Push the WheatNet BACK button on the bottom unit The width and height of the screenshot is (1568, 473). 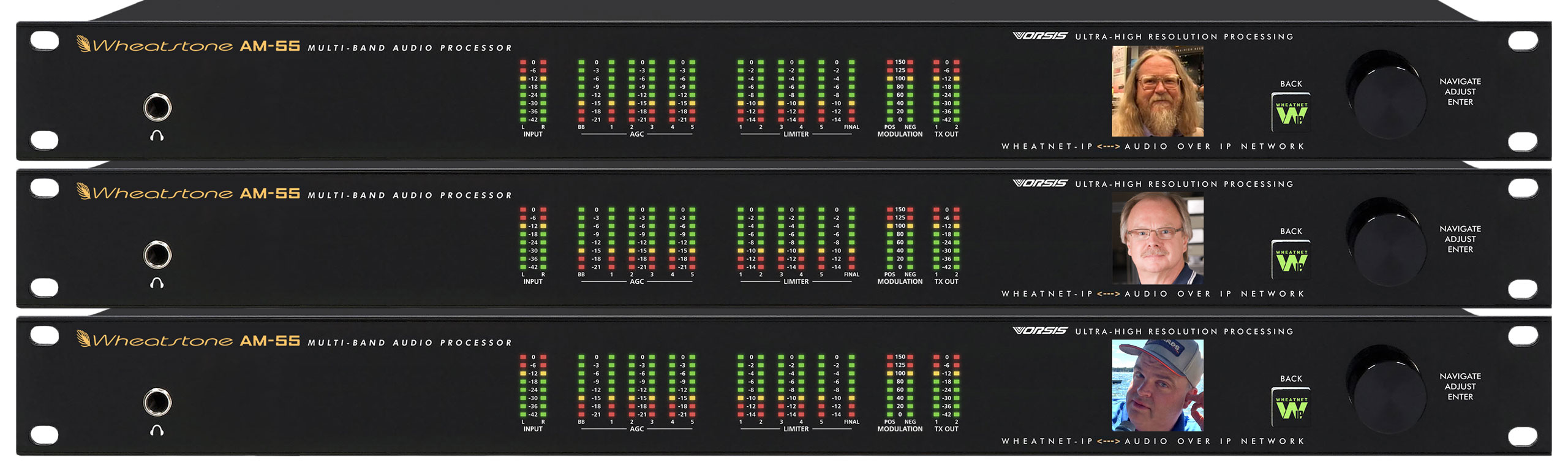click(1291, 407)
